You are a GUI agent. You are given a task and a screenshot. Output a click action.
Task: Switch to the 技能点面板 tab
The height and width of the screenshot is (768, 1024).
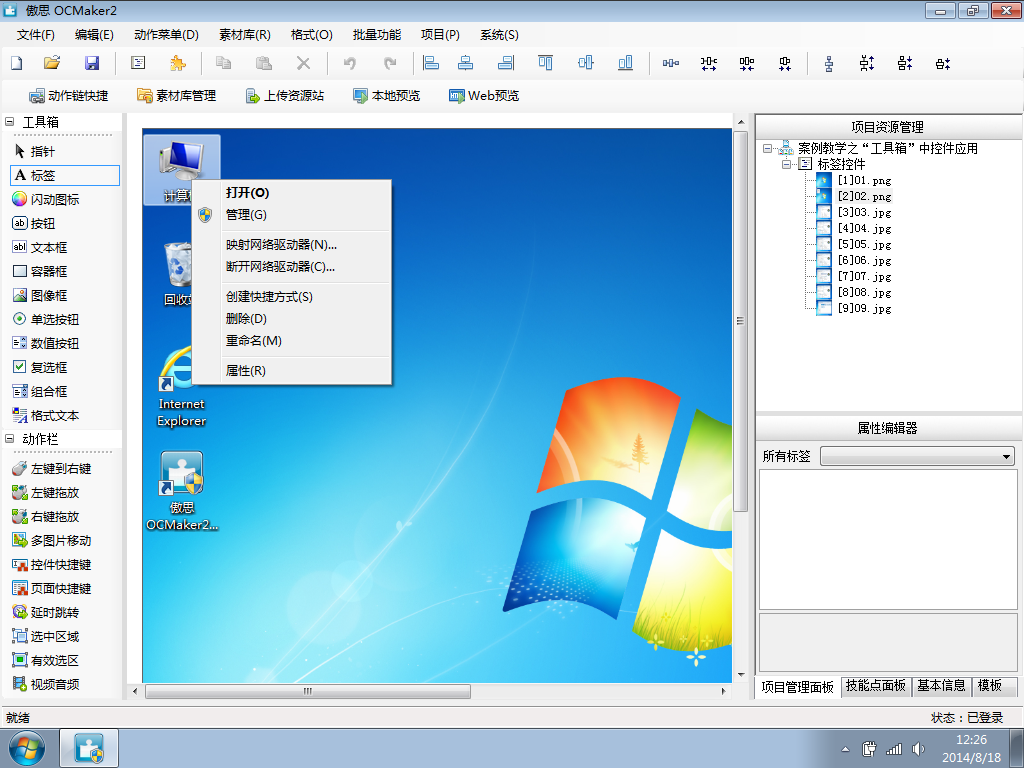coord(875,686)
